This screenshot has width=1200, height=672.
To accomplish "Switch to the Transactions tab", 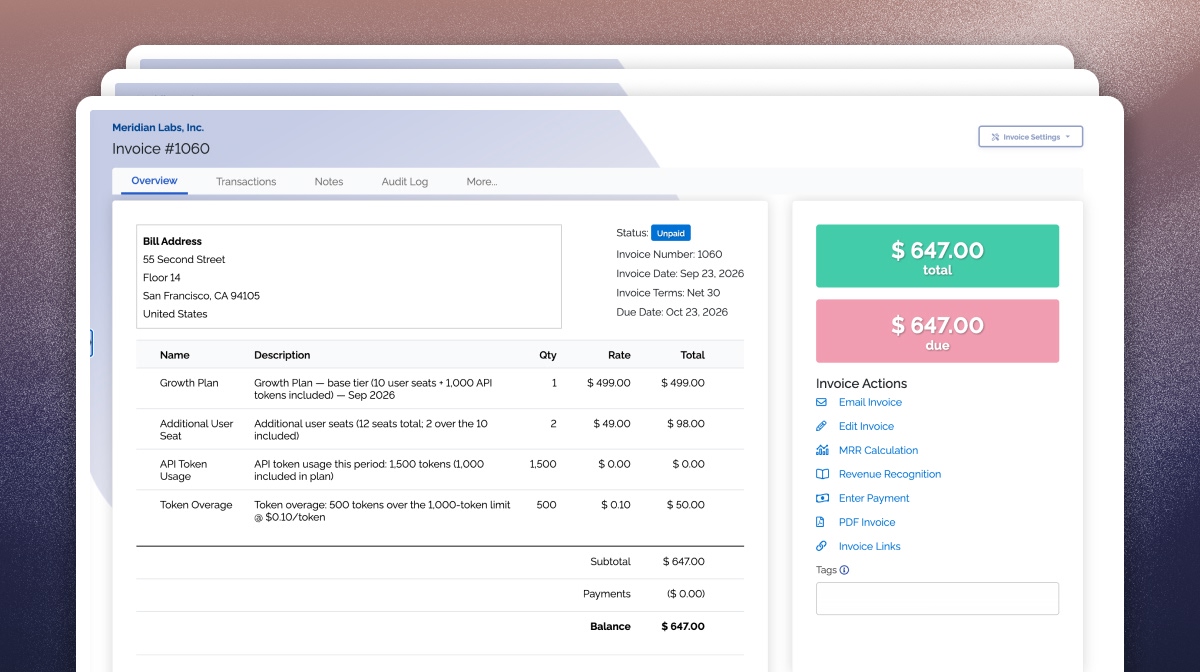I will click(x=246, y=182).
